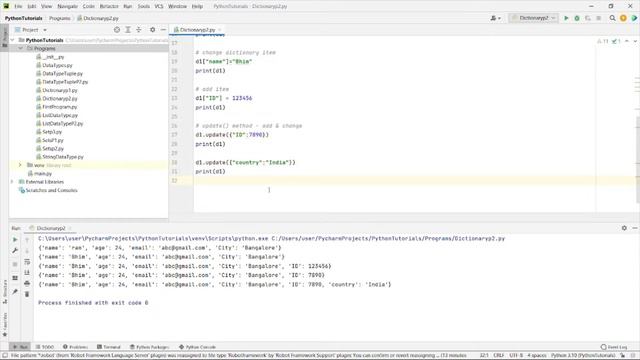Start debugging with the green bug icon

(x=577, y=18)
